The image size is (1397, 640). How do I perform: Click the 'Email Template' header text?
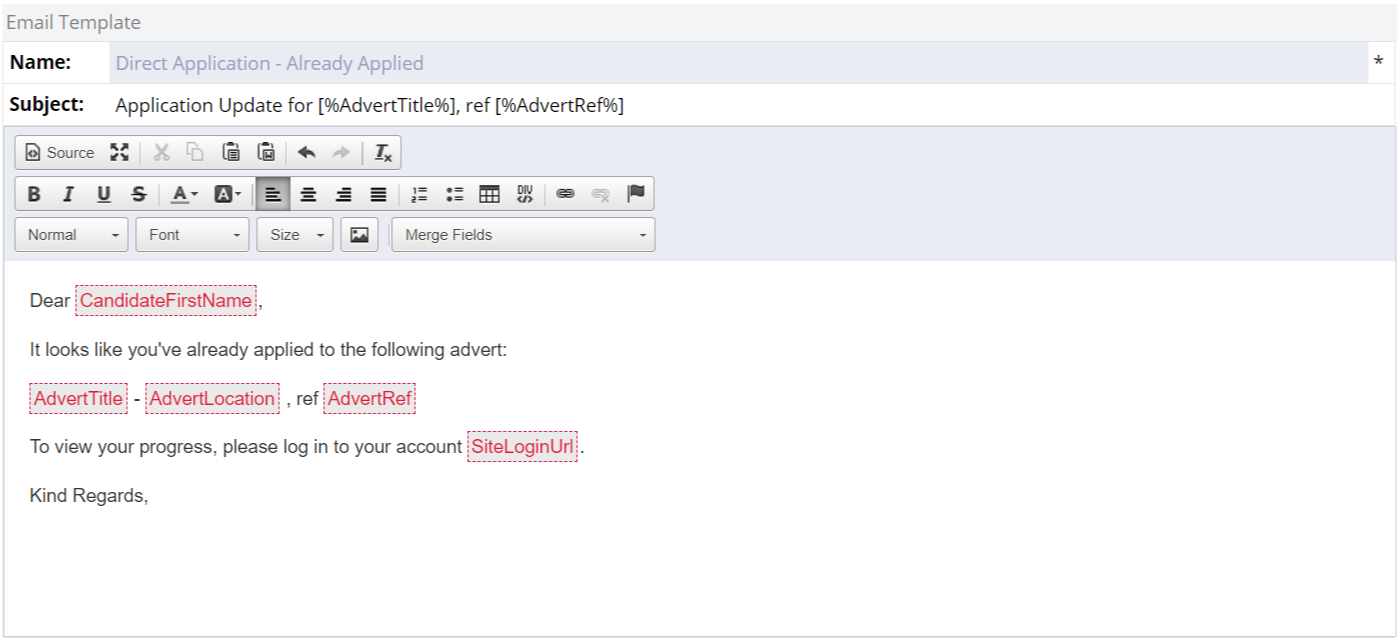coord(74,22)
